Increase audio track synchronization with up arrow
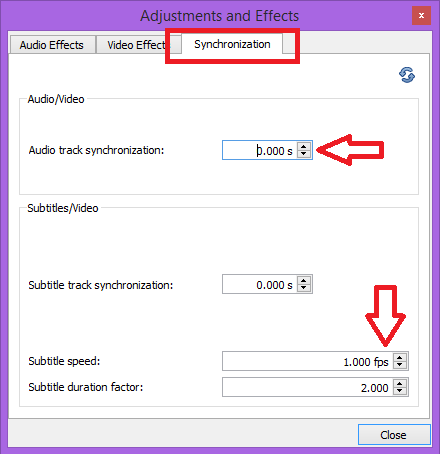 tap(304, 146)
